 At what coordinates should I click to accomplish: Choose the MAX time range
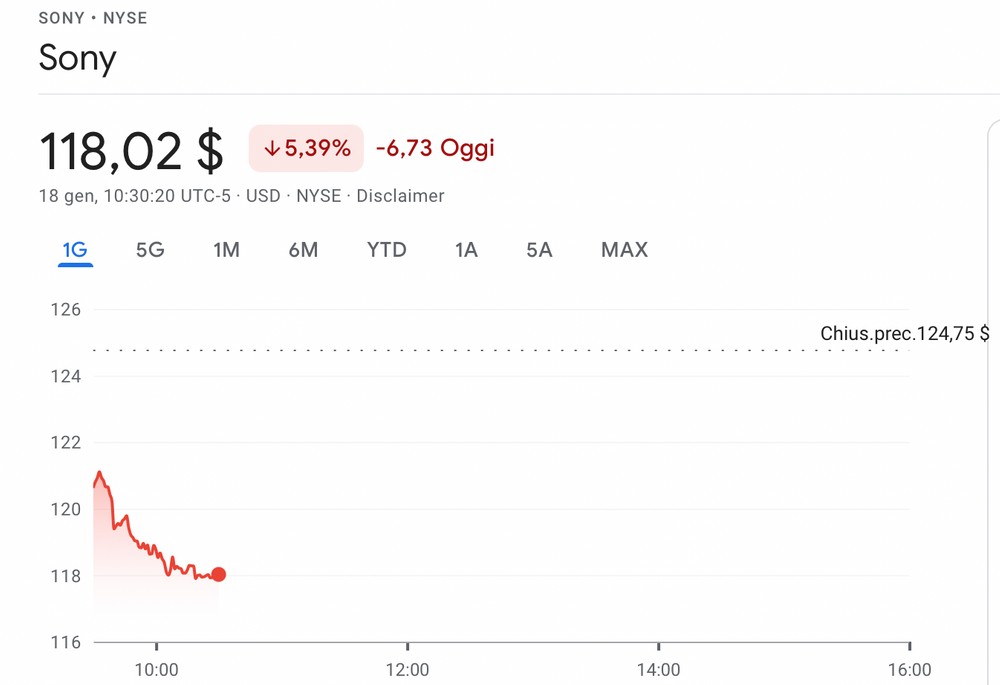click(624, 250)
